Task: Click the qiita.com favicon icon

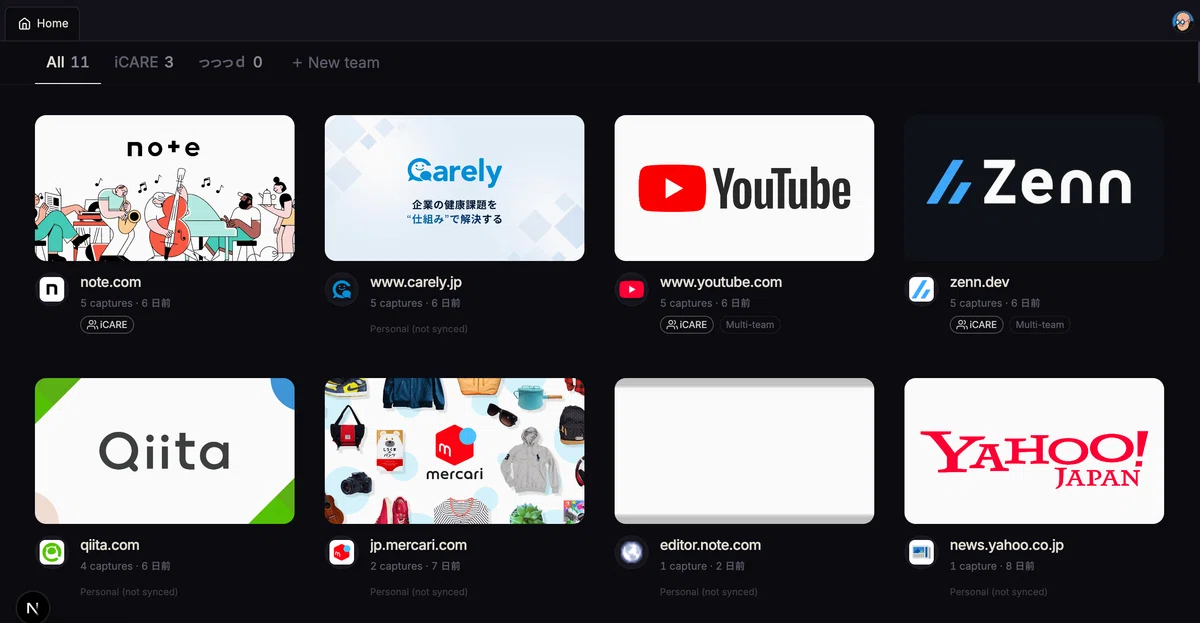Action: (x=52, y=552)
